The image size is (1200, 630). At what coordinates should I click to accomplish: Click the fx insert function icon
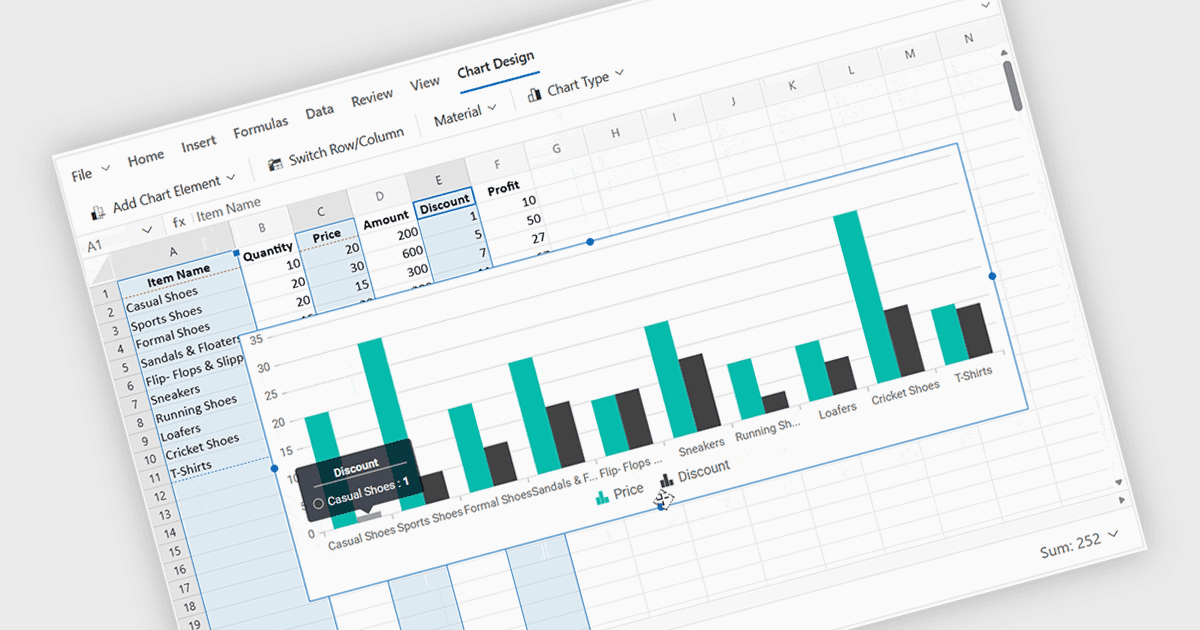click(179, 221)
